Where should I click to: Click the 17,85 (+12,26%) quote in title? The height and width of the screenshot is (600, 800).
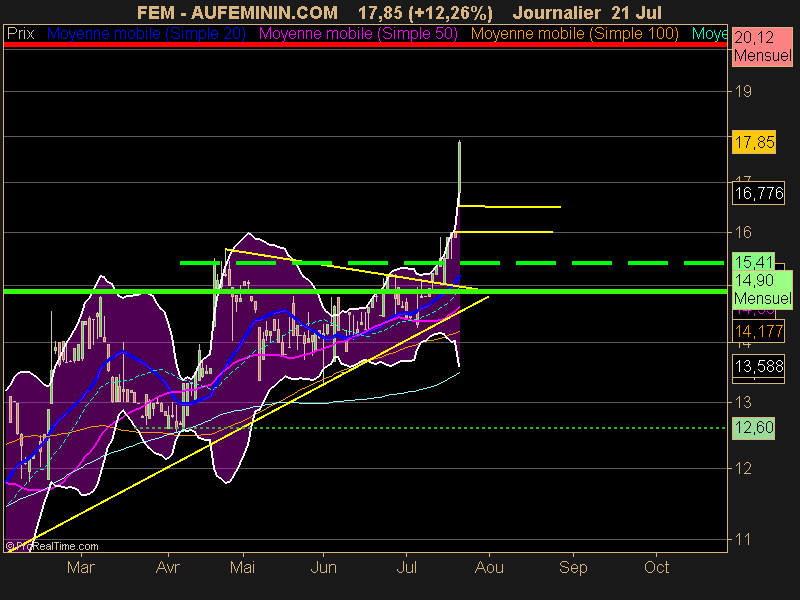pyautogui.click(x=426, y=12)
